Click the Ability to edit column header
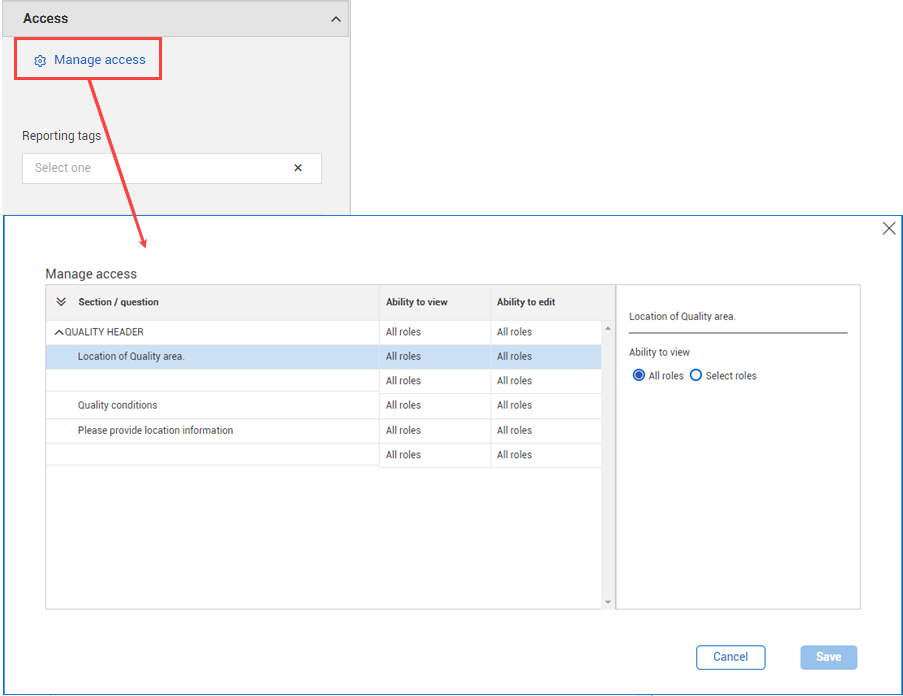Image resolution: width=903 pixels, height=696 pixels. [526, 302]
